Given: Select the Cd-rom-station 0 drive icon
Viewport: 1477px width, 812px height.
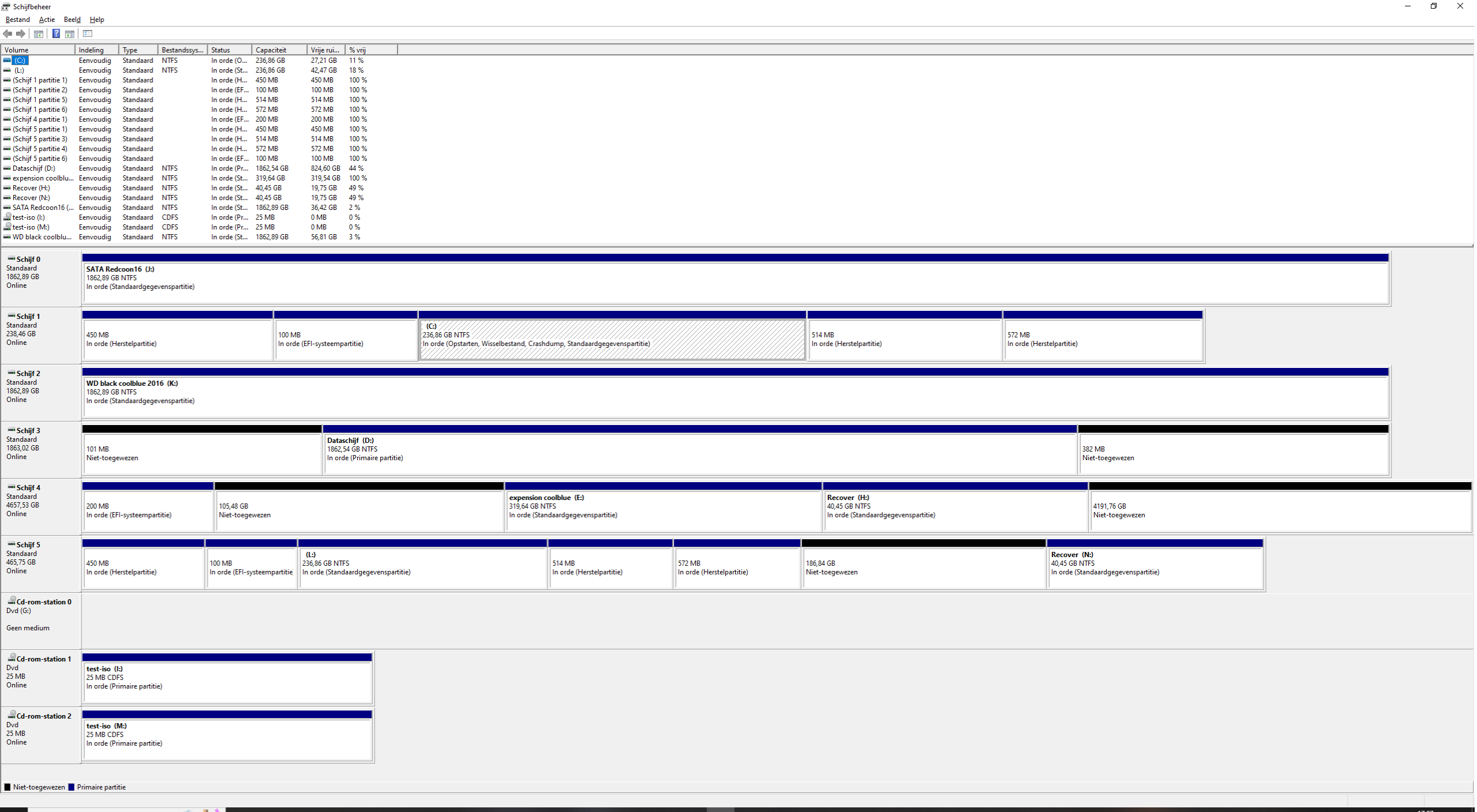Looking at the screenshot, I should [11, 601].
